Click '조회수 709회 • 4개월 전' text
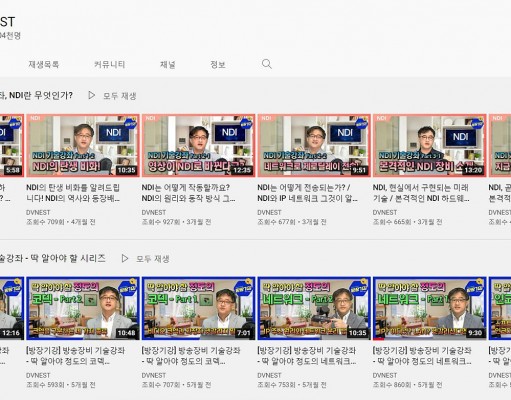Image resolution: width=511 pixels, height=400 pixels. coord(61,222)
